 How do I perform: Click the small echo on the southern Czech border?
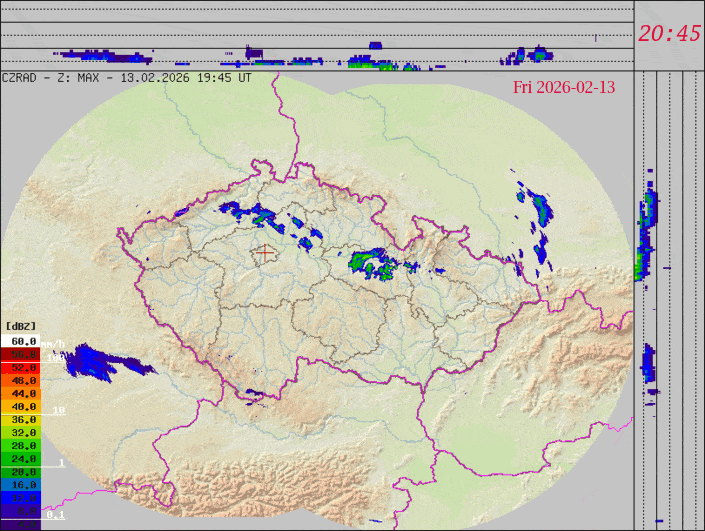click(x=255, y=394)
